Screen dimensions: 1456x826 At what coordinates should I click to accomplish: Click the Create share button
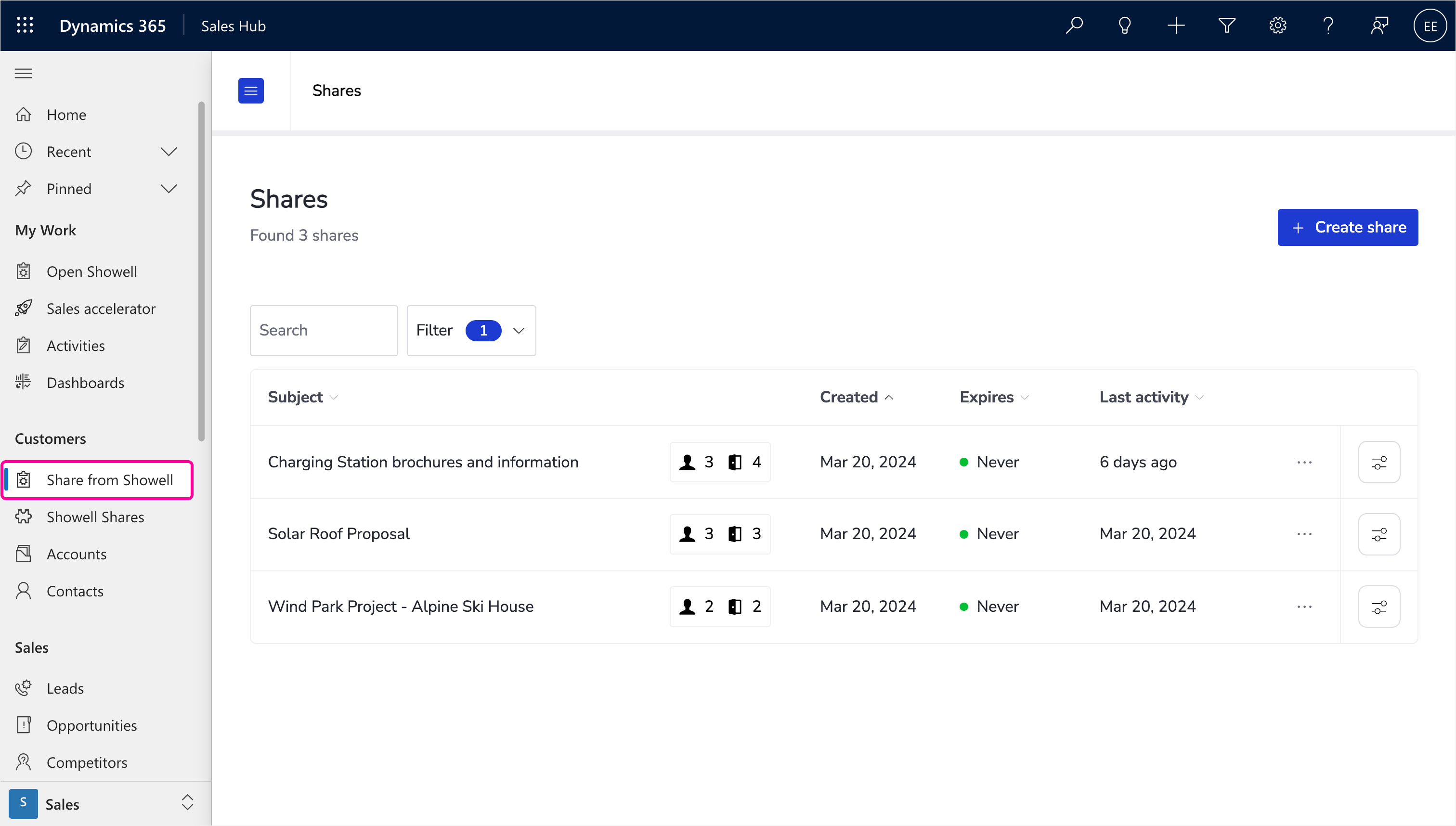point(1348,227)
